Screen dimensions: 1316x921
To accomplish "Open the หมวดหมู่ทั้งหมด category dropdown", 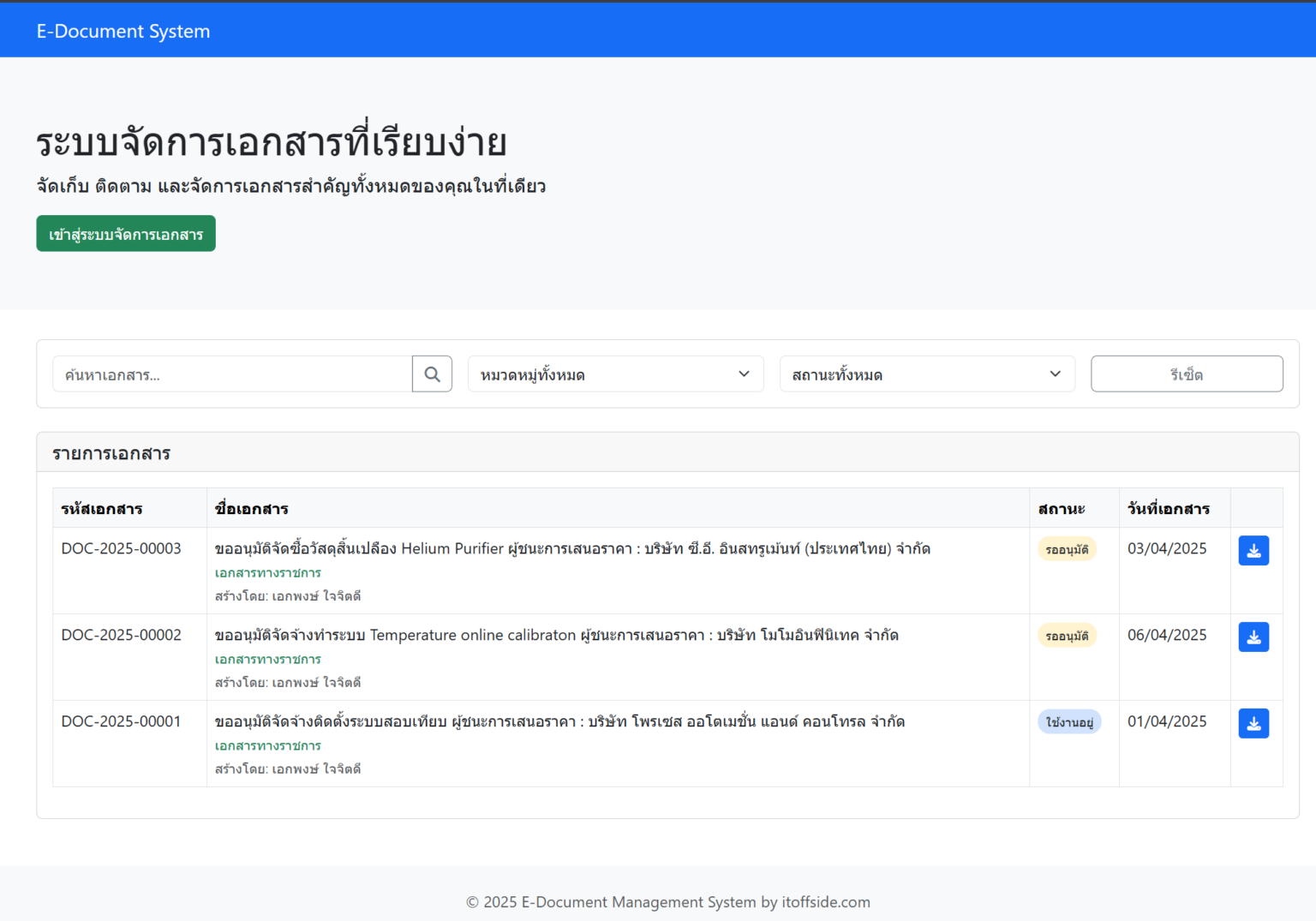I will click(615, 374).
